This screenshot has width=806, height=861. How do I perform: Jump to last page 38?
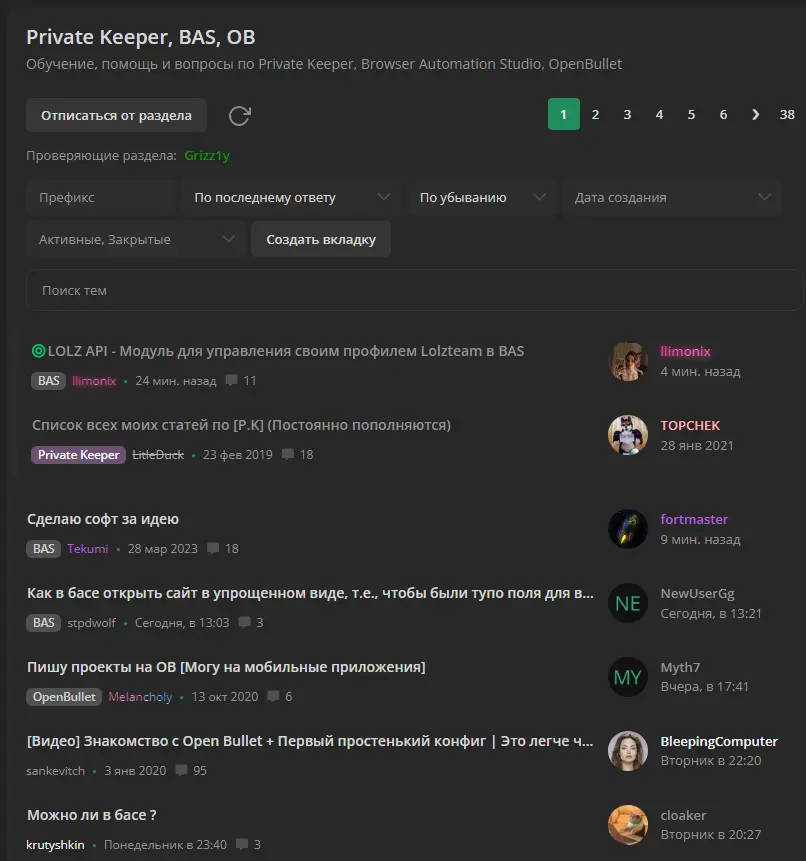787,115
